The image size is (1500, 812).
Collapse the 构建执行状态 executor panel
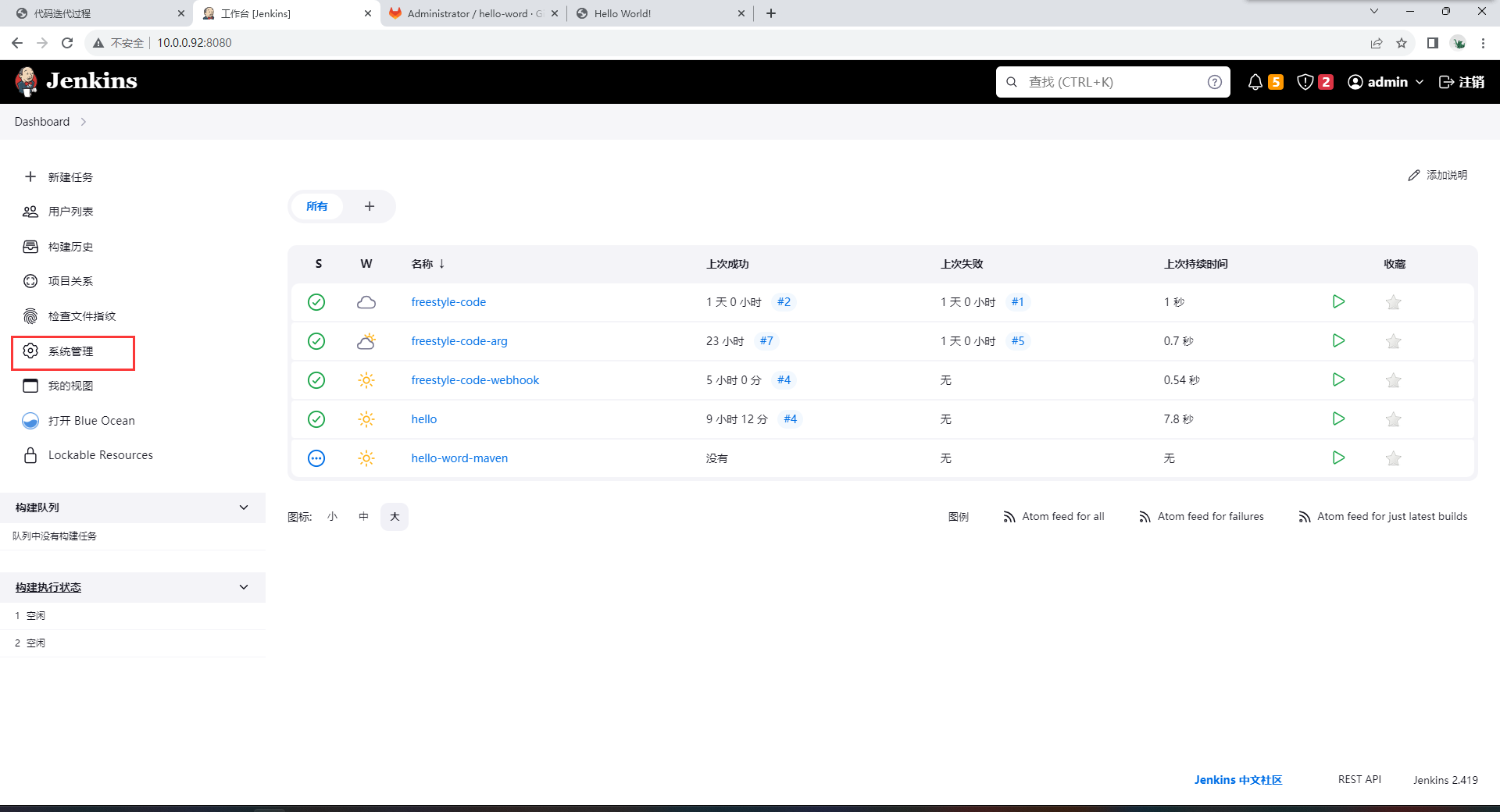tap(244, 587)
